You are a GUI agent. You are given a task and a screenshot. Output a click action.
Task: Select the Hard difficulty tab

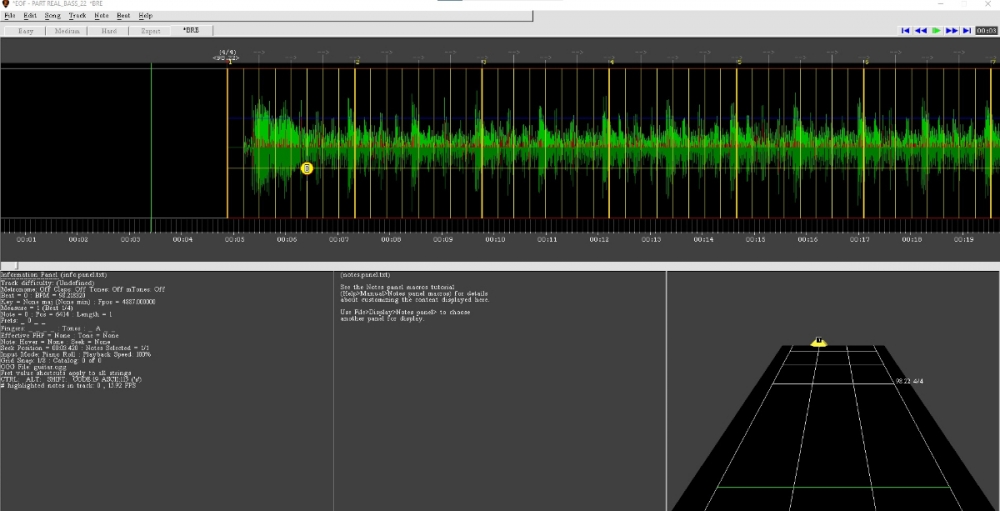108,31
